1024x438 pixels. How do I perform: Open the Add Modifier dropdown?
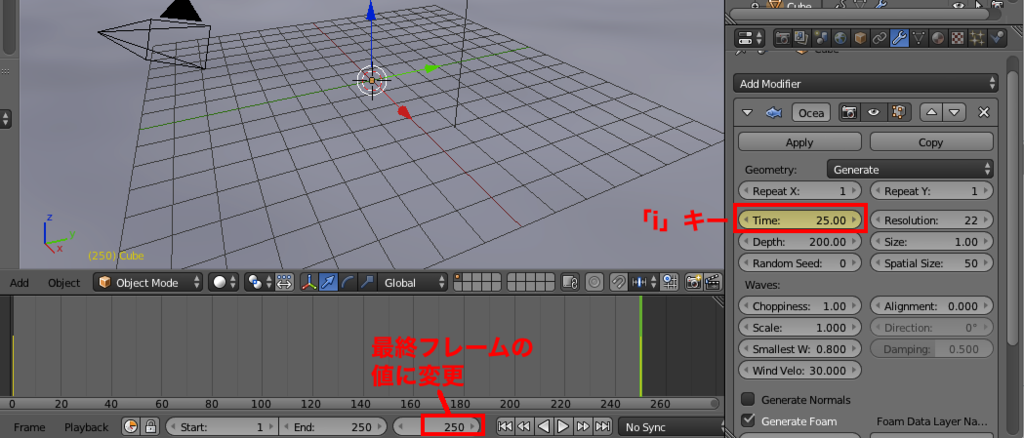click(866, 84)
